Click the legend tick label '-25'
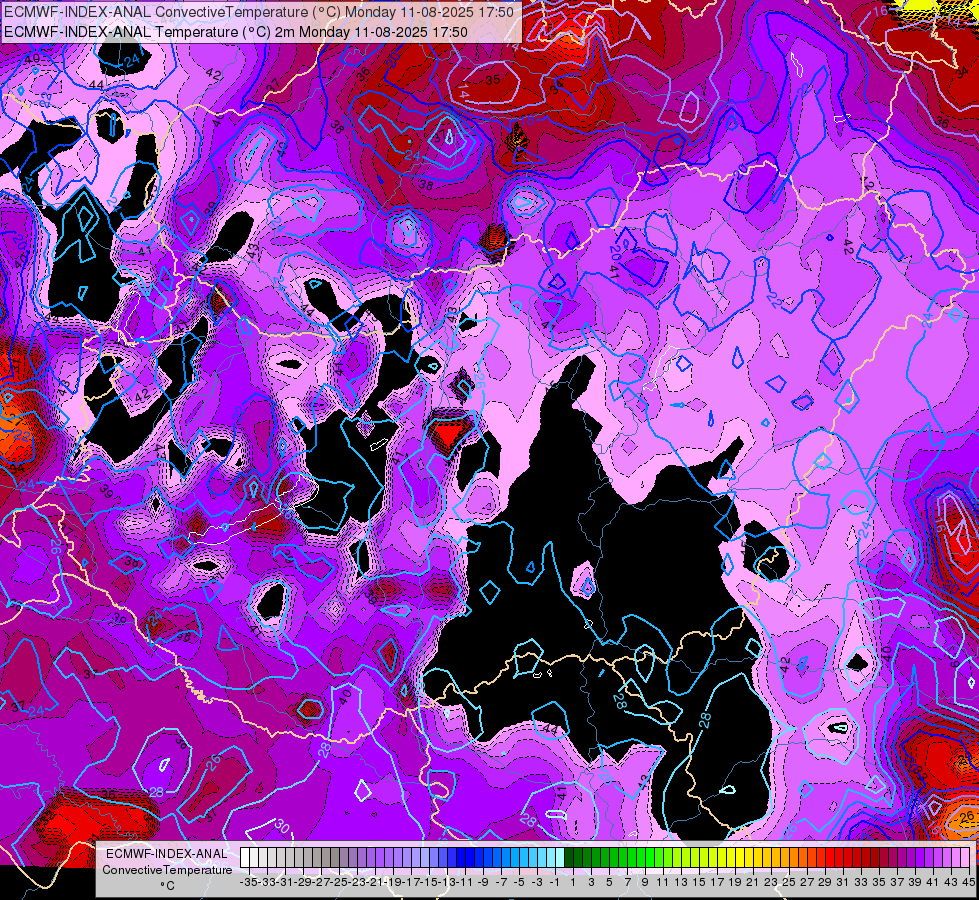The image size is (979, 900). click(339, 882)
